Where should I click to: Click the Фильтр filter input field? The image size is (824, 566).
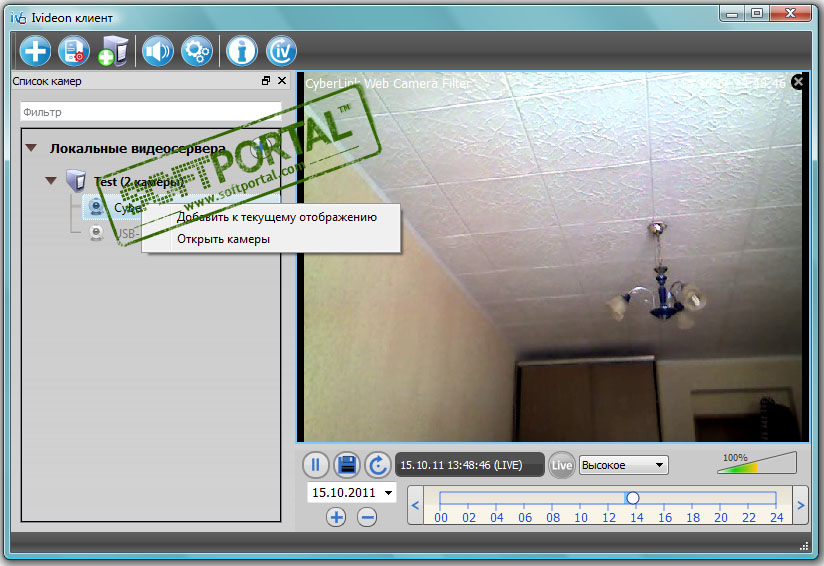(x=151, y=112)
